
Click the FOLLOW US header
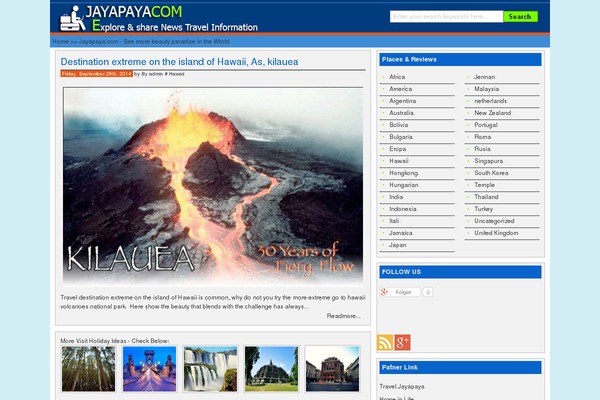tap(460, 272)
